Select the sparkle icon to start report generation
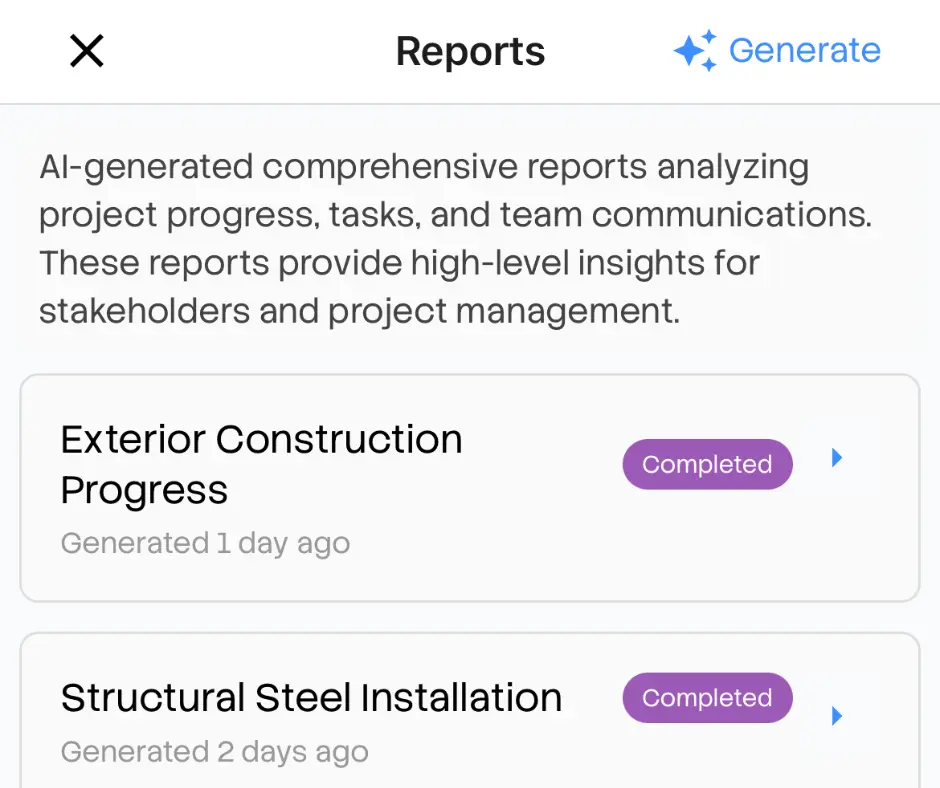Screen dimensions: 940x788 click(697, 50)
